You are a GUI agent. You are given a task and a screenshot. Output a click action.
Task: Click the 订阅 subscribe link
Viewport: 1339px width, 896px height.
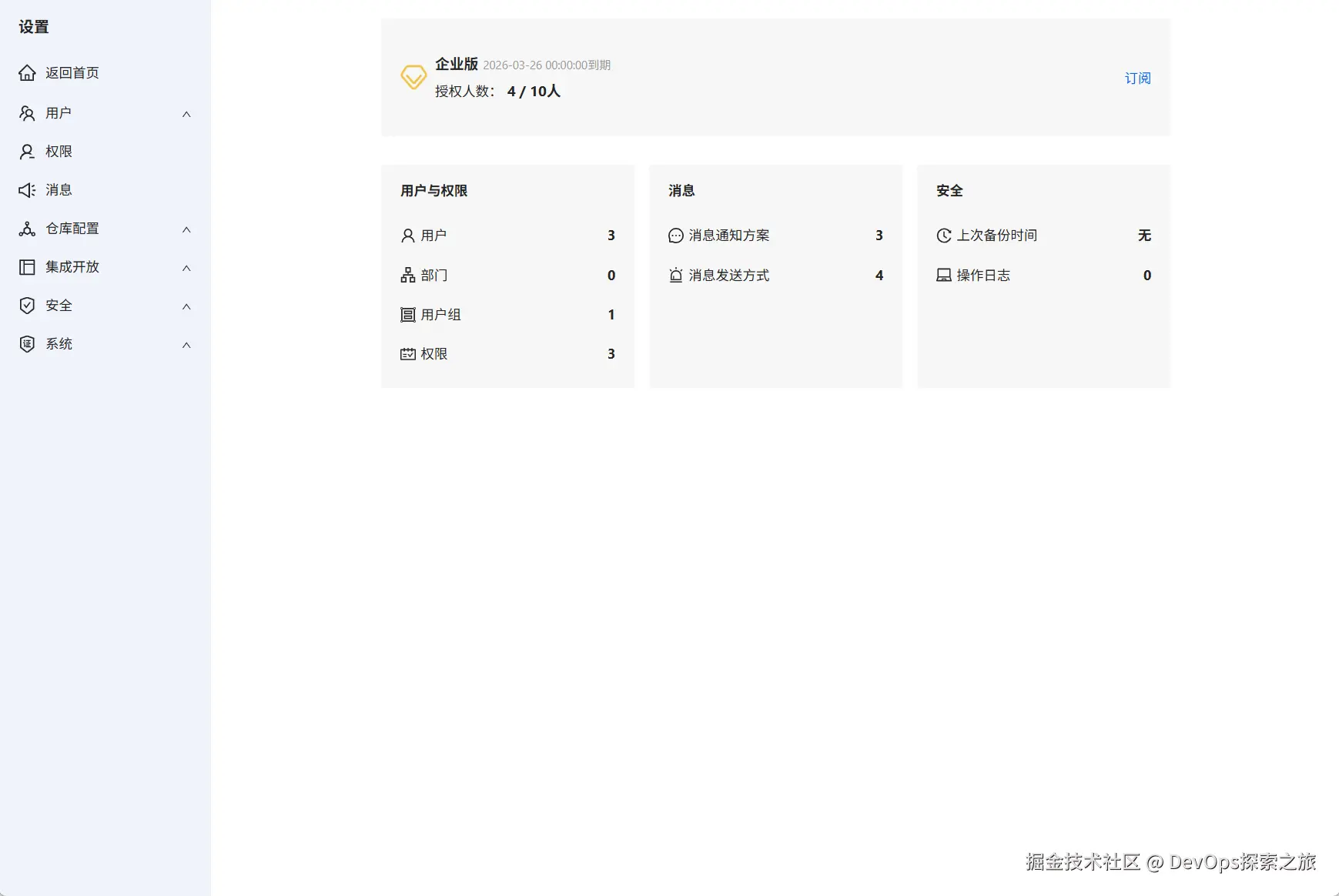click(x=1137, y=79)
